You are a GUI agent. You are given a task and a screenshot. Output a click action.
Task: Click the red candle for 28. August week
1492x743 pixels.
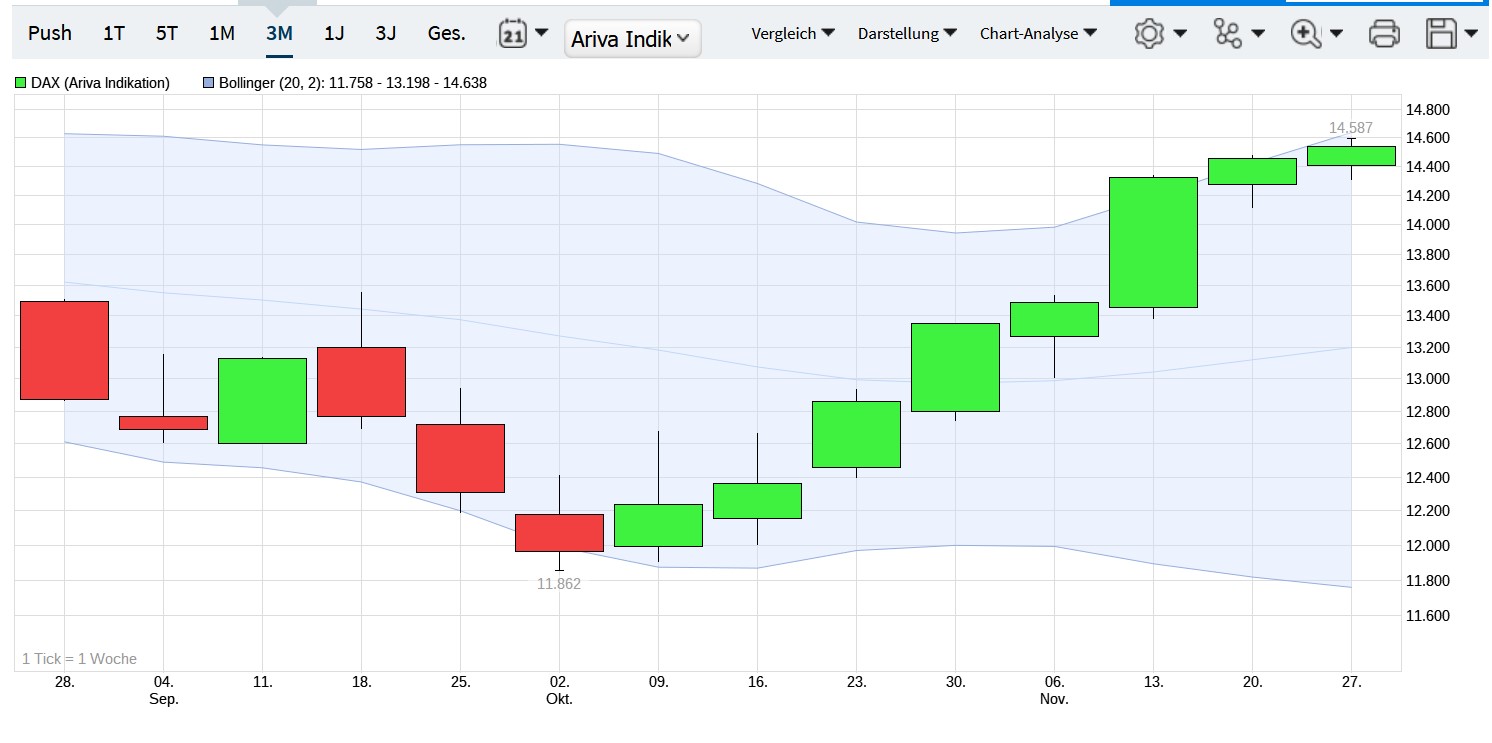(x=64, y=350)
